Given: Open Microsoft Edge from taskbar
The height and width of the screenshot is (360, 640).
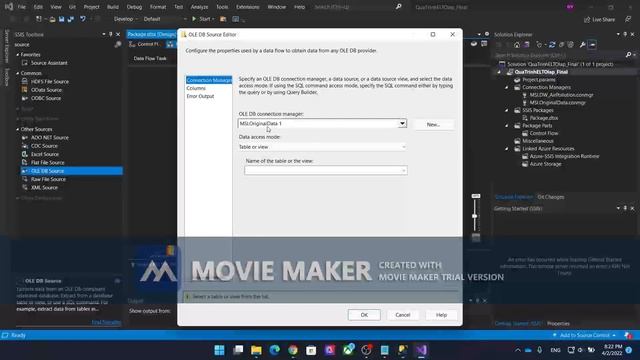Looking at the screenshot, I should point(274,350).
